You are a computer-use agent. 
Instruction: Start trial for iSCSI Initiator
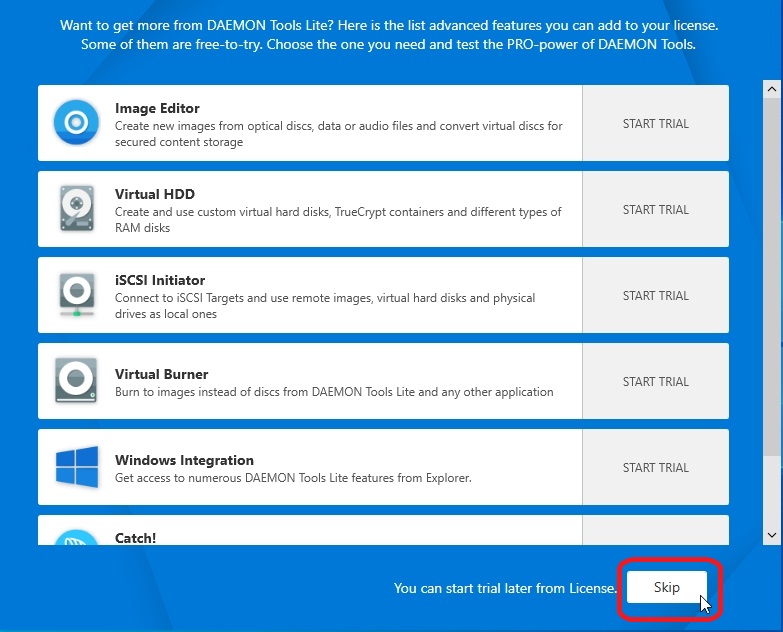click(x=655, y=295)
